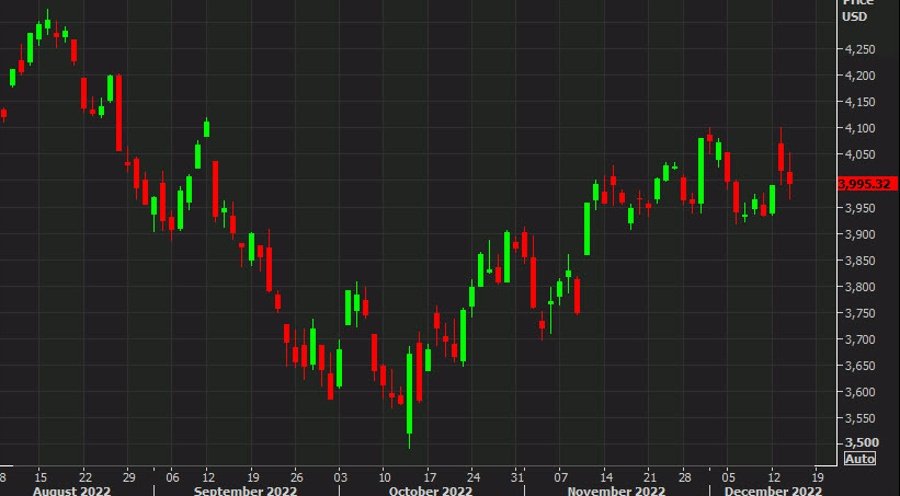
Task: Select the 3,600 price level label
Action: click(x=860, y=393)
